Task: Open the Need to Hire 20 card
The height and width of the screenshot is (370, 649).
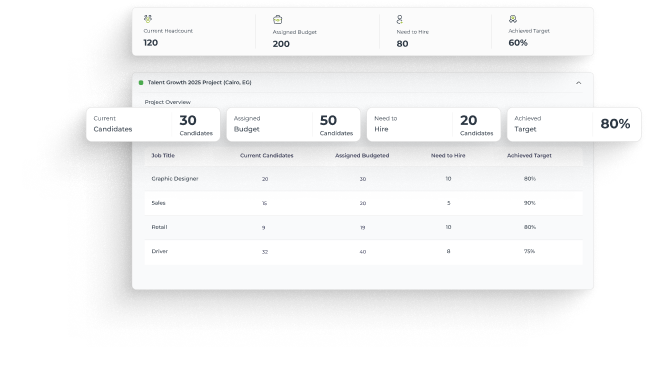Action: tap(434, 125)
